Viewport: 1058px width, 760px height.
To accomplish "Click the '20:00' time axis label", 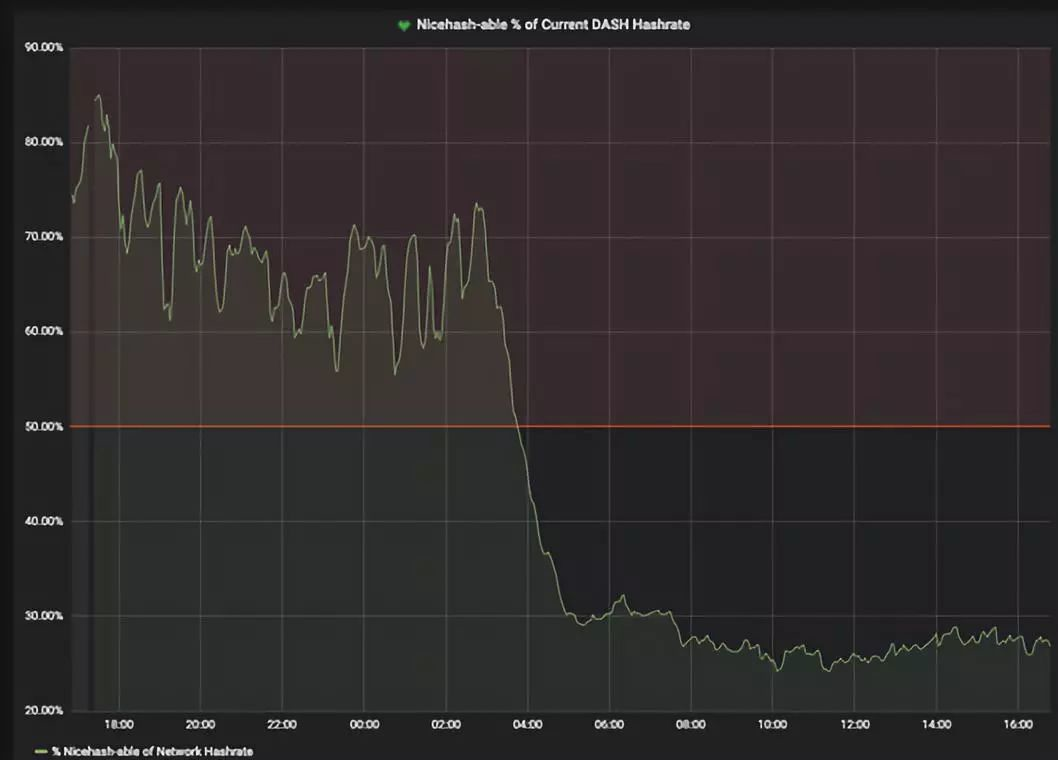I will pos(200,724).
